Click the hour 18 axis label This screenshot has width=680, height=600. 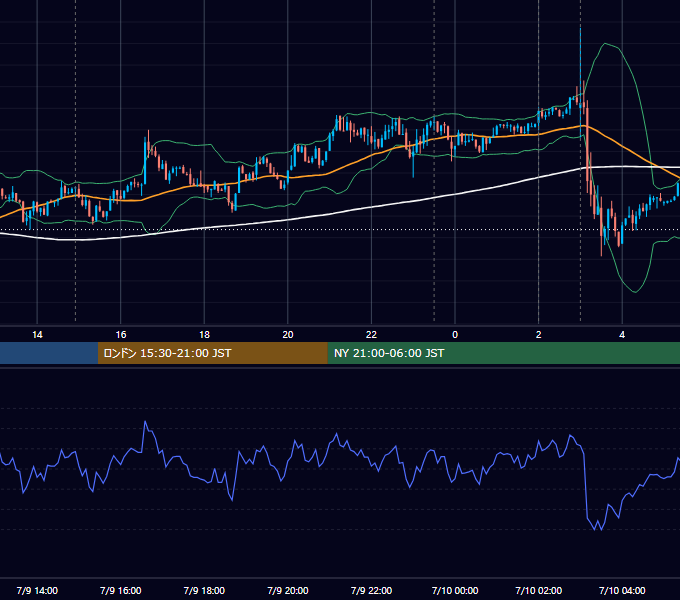coord(204,335)
